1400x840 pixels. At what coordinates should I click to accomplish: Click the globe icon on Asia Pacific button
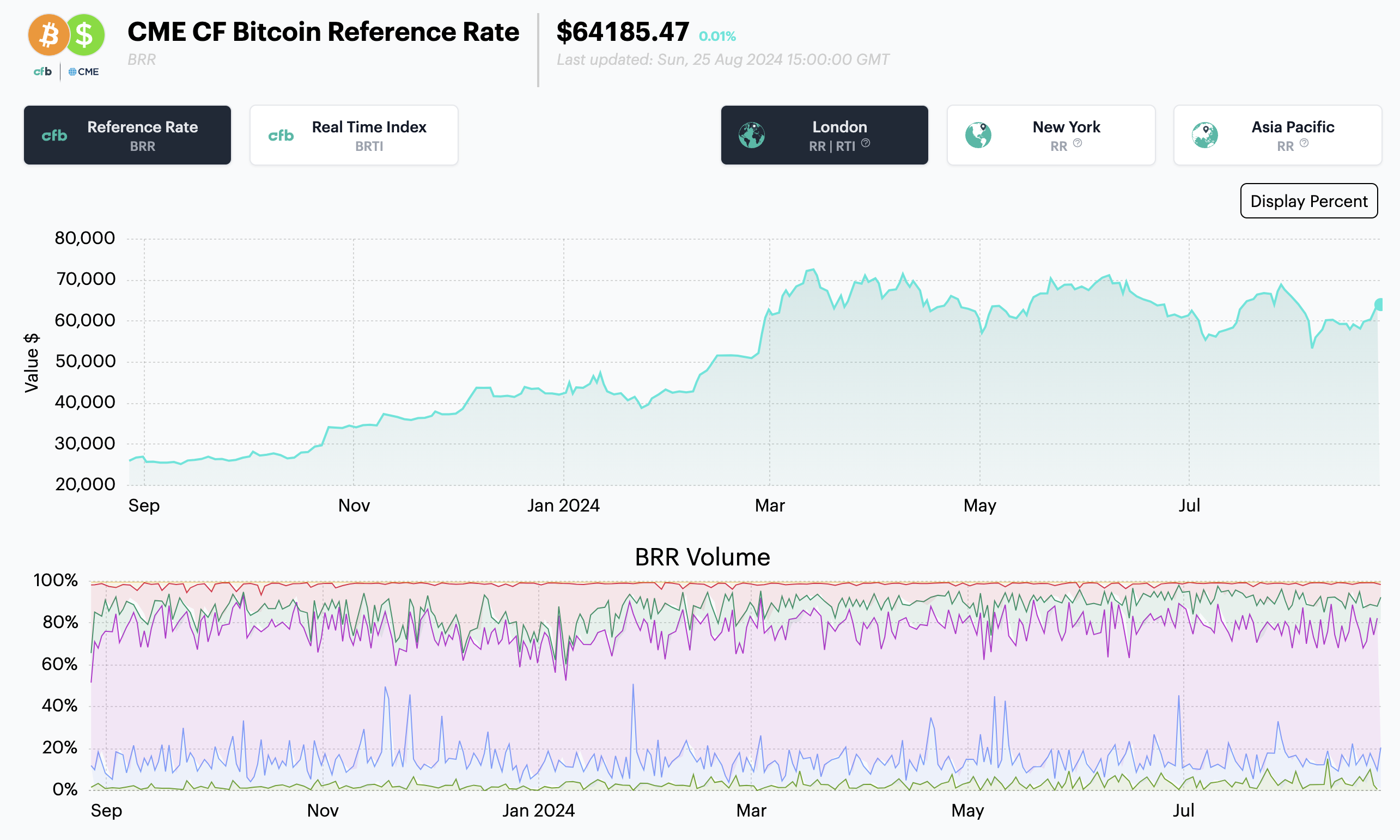coord(1205,135)
